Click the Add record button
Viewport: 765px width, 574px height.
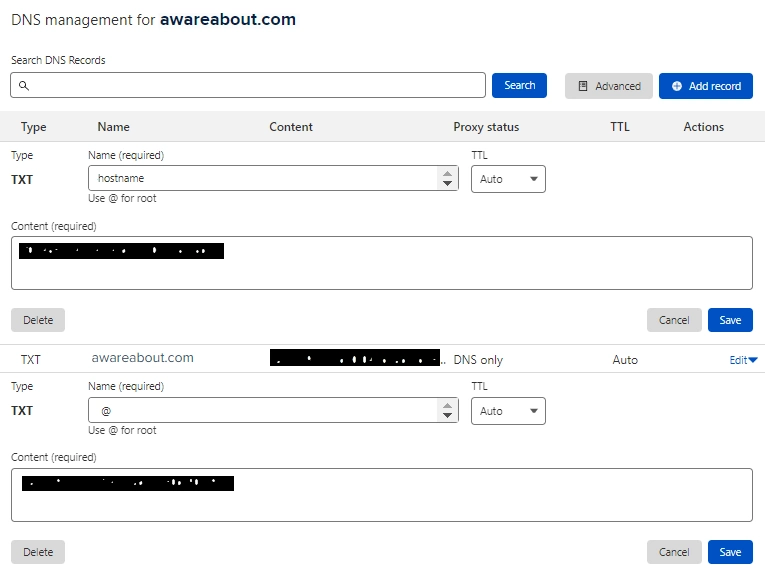click(705, 86)
